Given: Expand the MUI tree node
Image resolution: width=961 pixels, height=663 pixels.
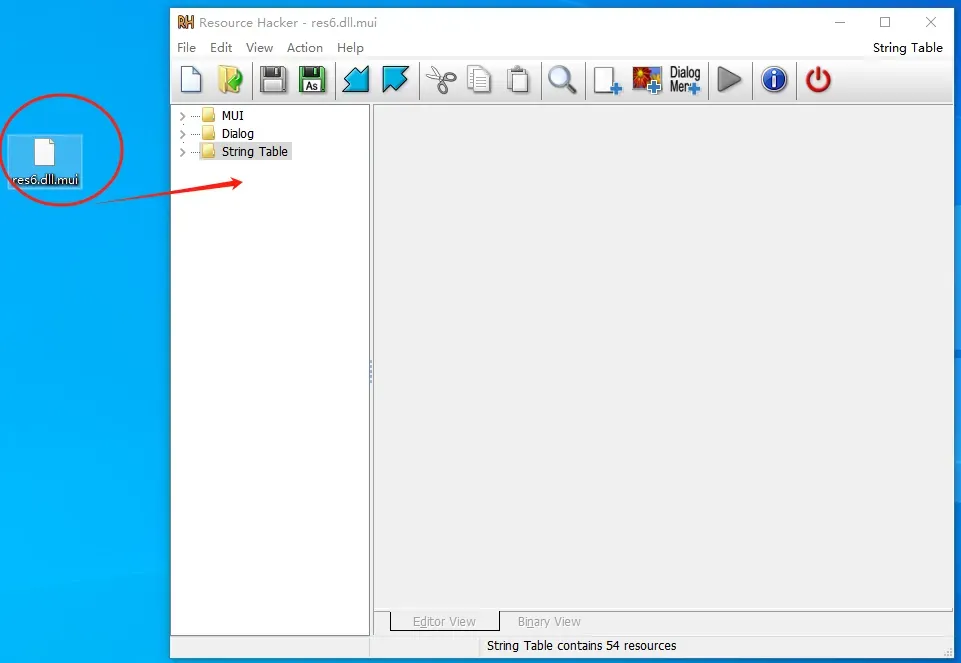Looking at the screenshot, I should pyautogui.click(x=182, y=116).
